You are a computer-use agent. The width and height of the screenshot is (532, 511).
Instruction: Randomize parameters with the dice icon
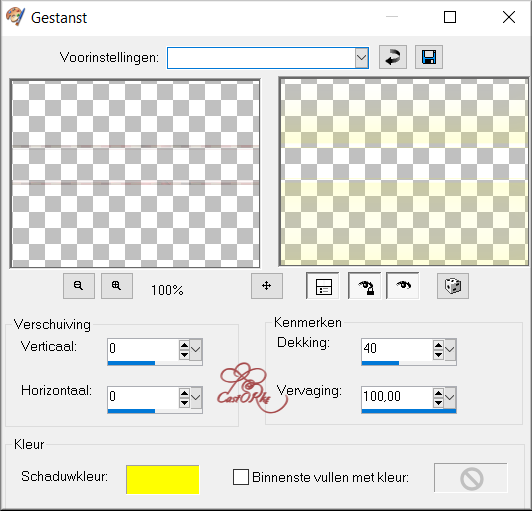(x=453, y=286)
